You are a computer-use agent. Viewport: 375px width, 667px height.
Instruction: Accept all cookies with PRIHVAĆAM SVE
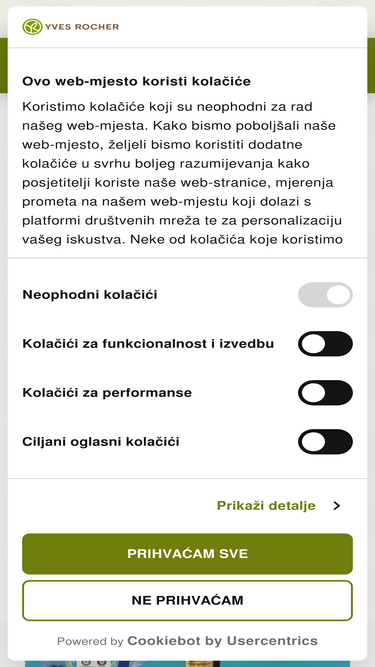tap(188, 554)
